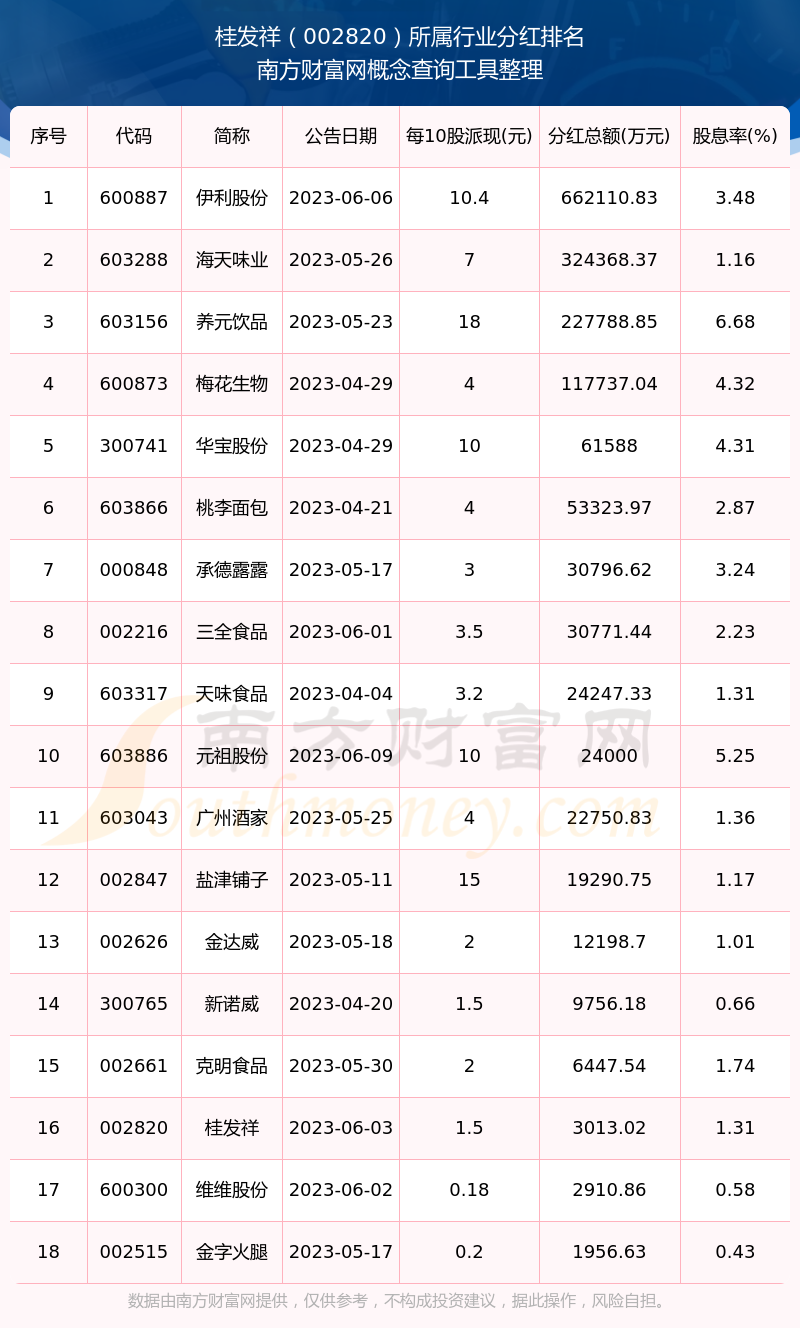This screenshot has height=1328, width=800.
Task: Select the name 元祖股份
Action: coord(232,756)
